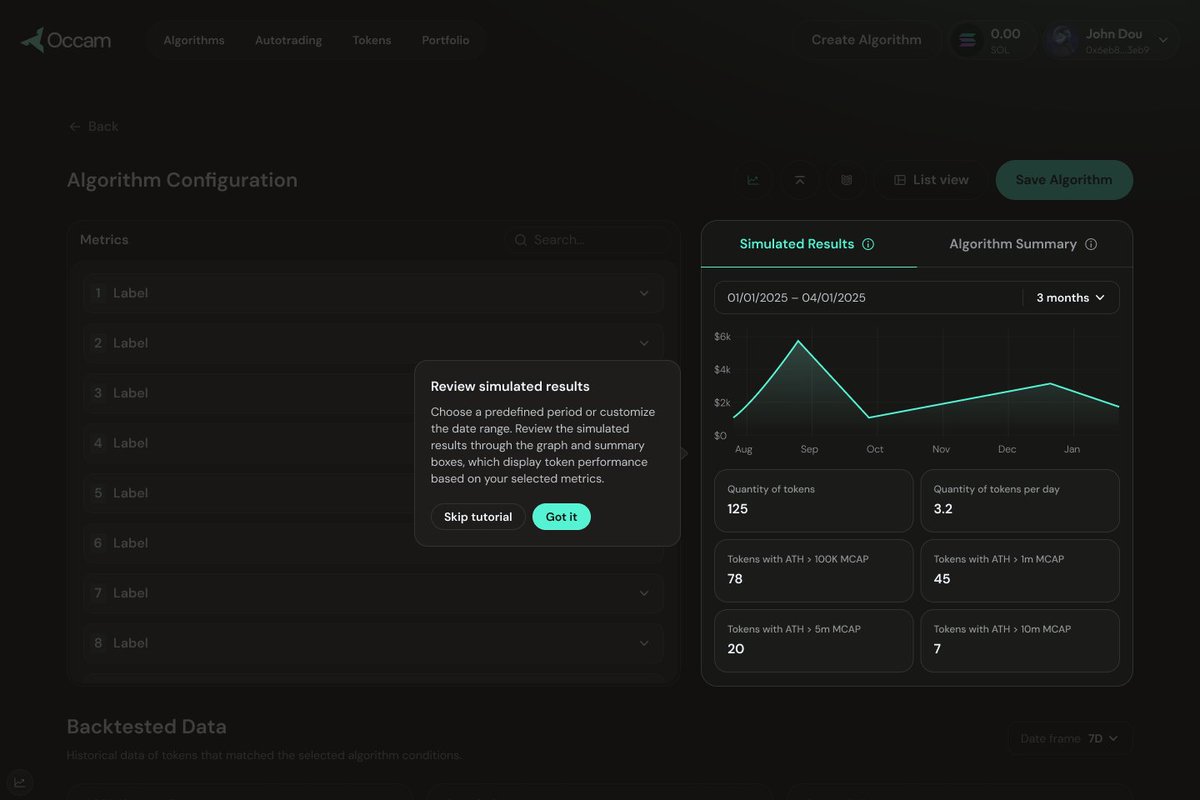The height and width of the screenshot is (800, 1200).
Task: Open the 3 months period dropdown
Action: [x=1071, y=298]
